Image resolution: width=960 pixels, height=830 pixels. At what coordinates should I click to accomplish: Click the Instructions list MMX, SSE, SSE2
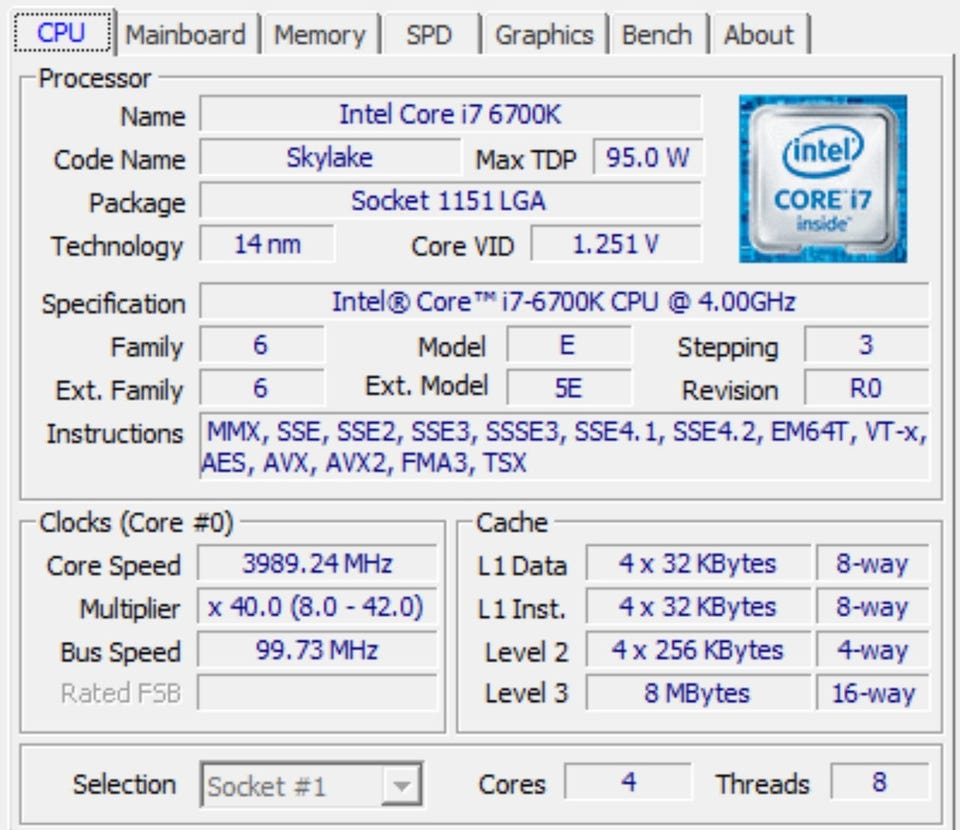pos(564,446)
